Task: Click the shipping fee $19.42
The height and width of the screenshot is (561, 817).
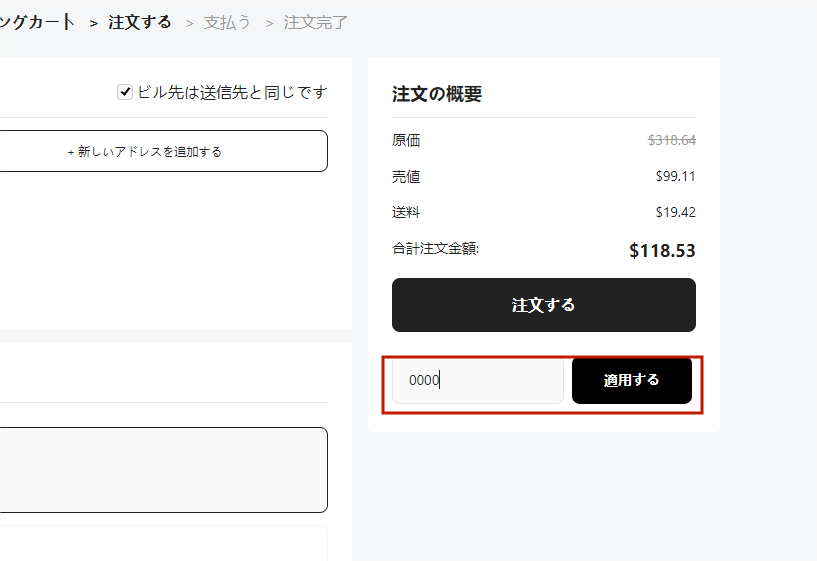Action: coord(675,212)
